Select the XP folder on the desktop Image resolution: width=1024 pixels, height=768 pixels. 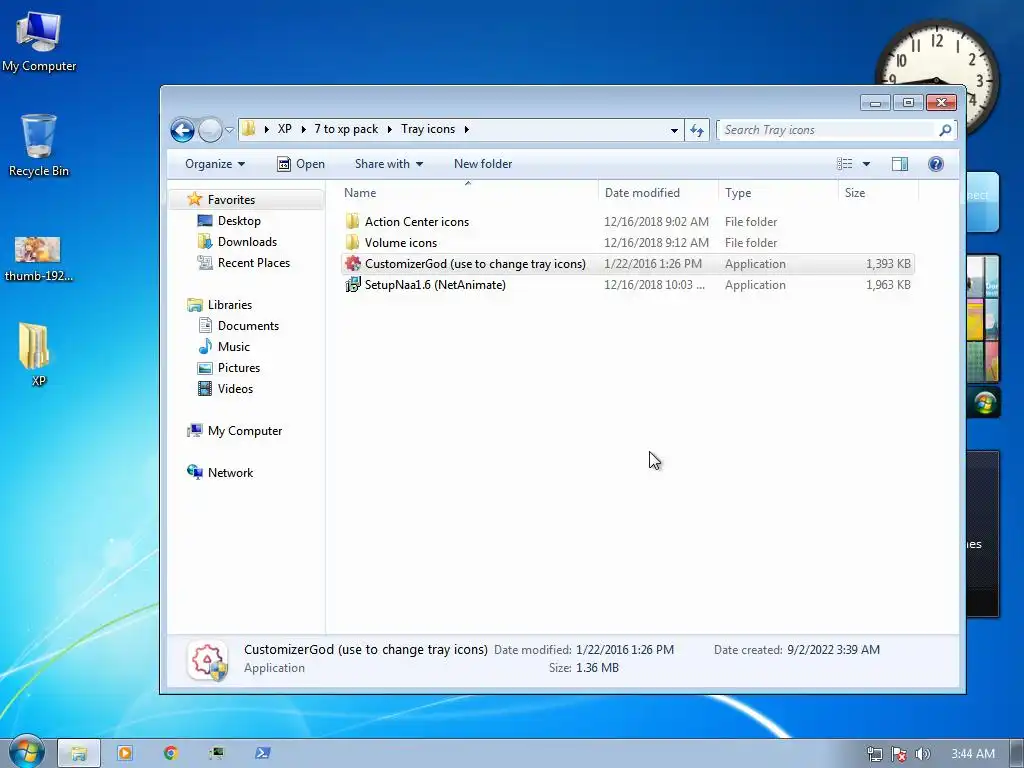34,354
